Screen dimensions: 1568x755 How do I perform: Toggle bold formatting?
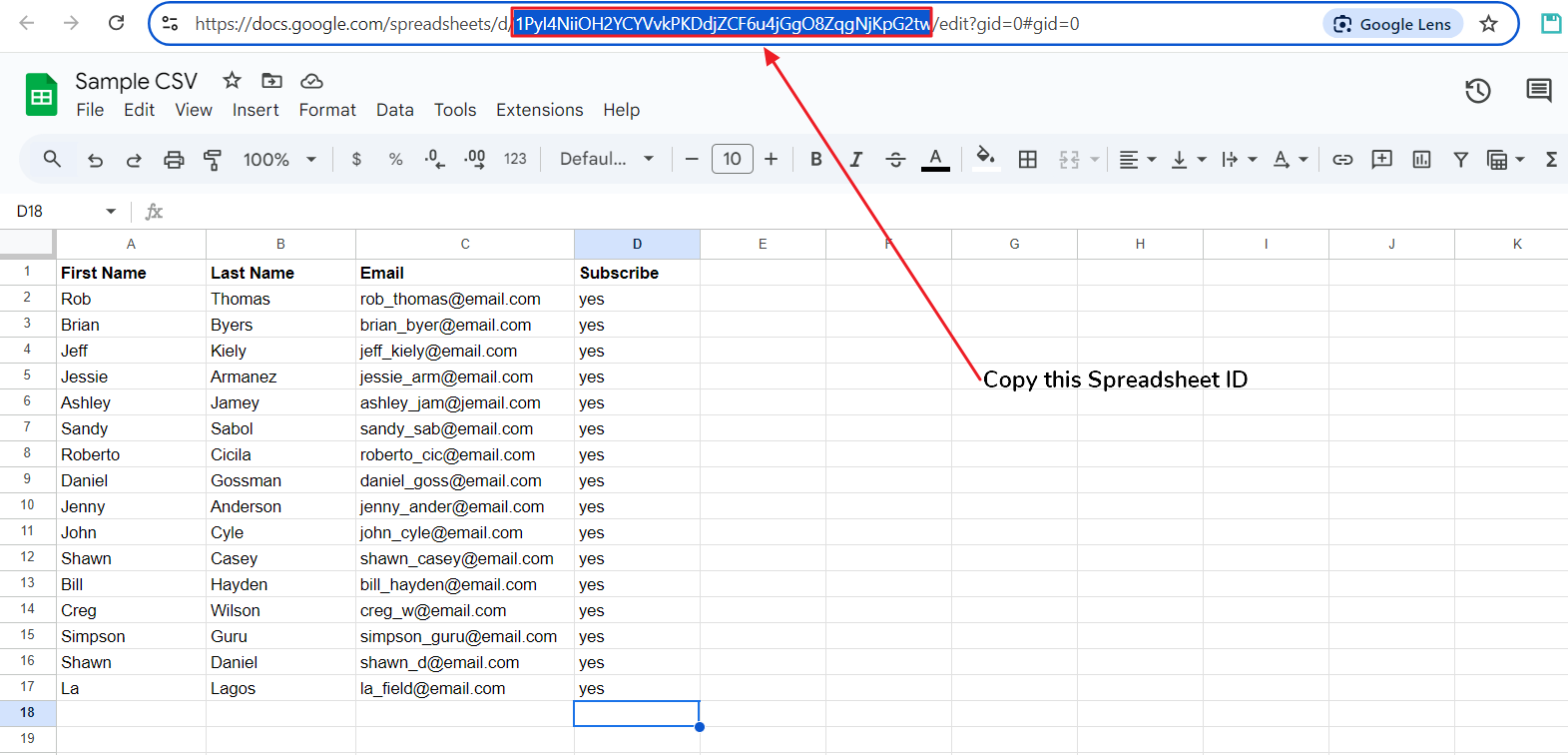[816, 160]
